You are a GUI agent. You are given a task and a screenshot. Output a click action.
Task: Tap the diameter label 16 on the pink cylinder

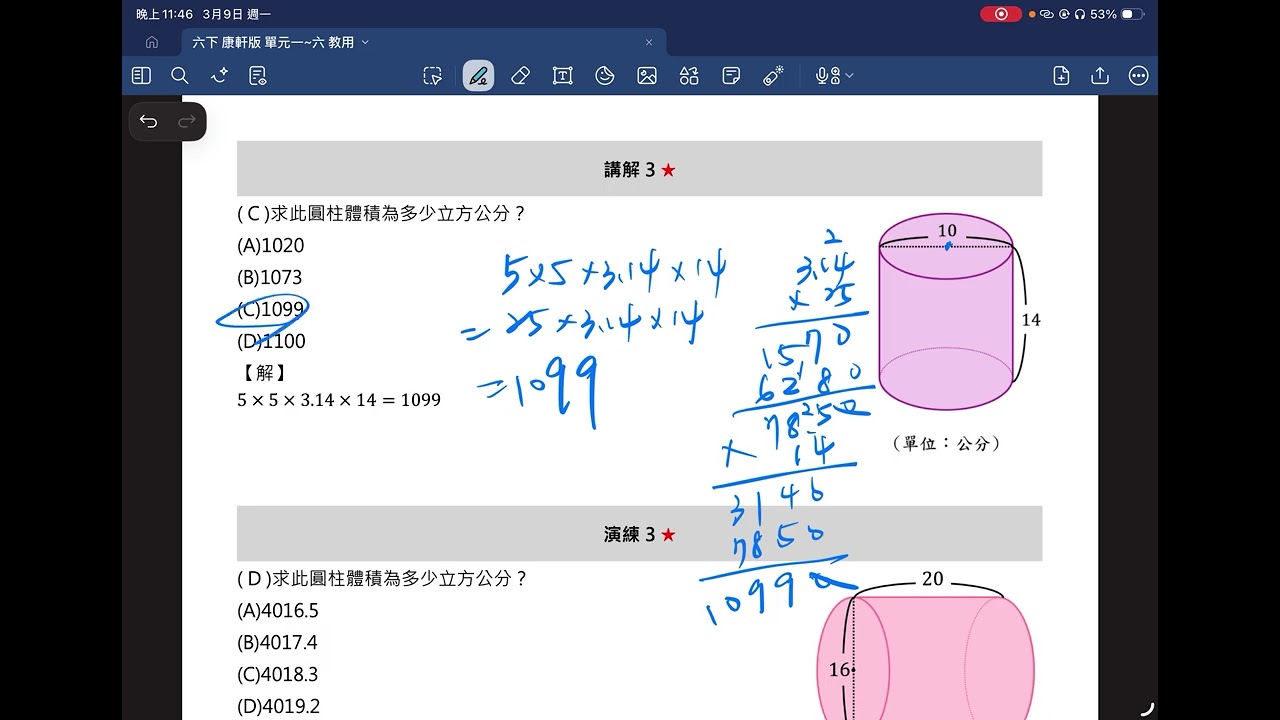(x=839, y=670)
